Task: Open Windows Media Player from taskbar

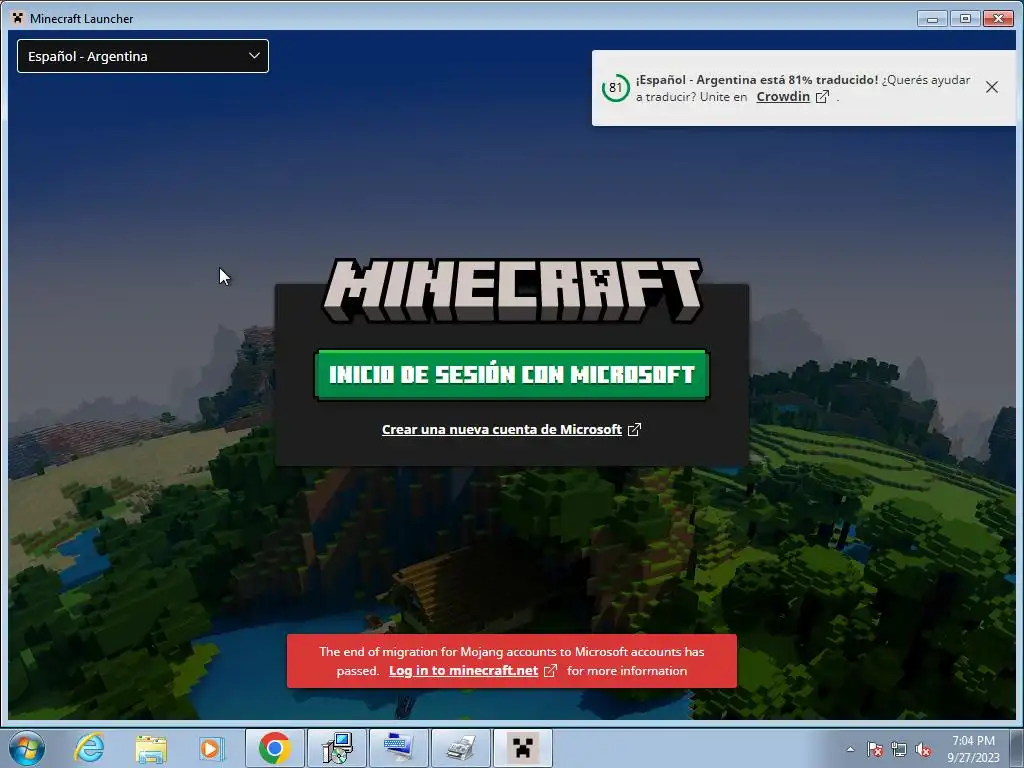Action: (x=212, y=748)
